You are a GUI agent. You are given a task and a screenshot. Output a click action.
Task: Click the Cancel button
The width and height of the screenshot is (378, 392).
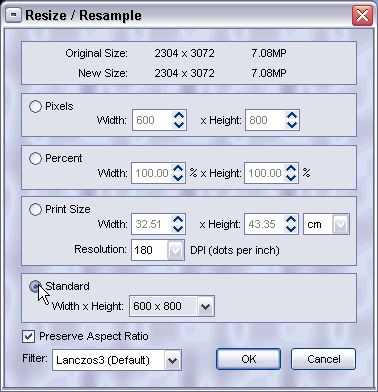pyautogui.click(x=323, y=359)
